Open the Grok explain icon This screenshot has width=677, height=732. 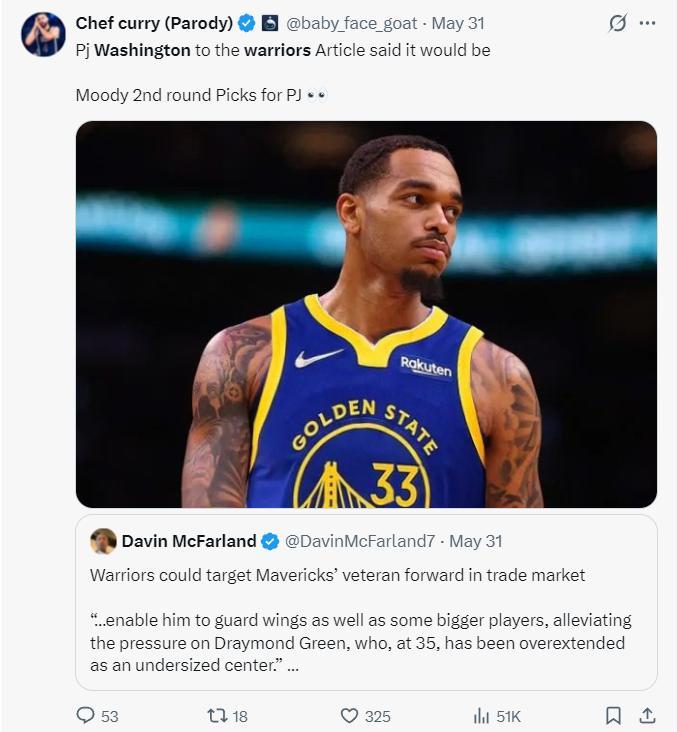[618, 23]
